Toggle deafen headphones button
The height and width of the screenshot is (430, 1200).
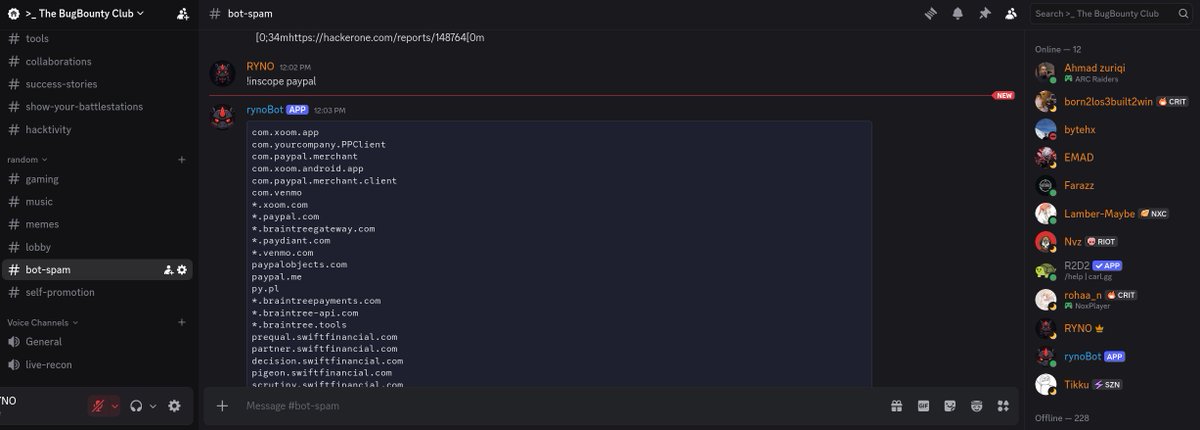point(136,405)
